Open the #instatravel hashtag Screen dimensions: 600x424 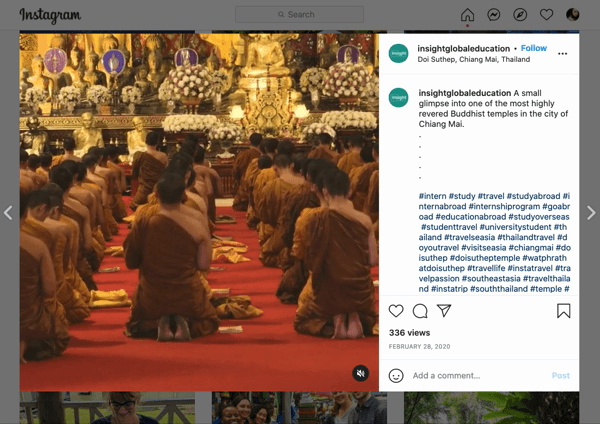coord(530,268)
